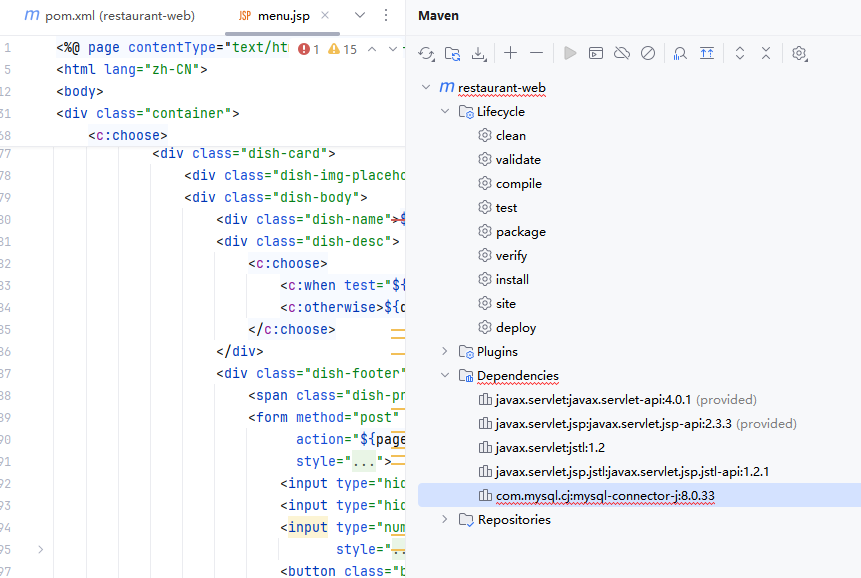Toggle skip tests mode icon
This screenshot has height=578, width=861.
(648, 53)
